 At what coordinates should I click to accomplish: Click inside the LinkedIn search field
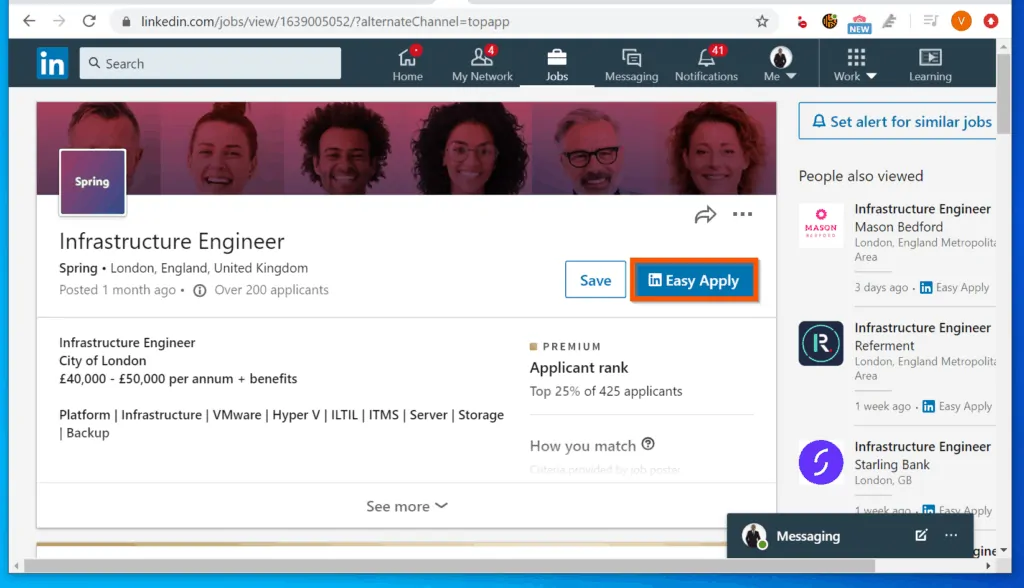210,63
